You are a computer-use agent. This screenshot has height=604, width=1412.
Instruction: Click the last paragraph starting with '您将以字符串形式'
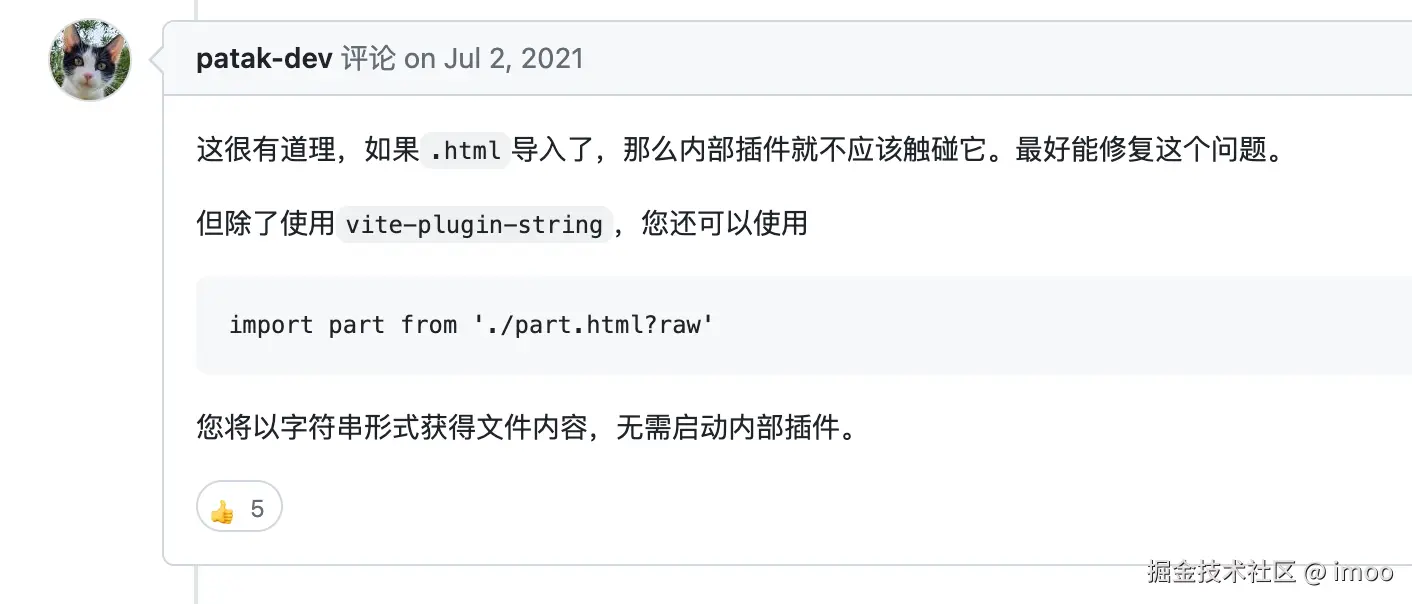click(527, 429)
